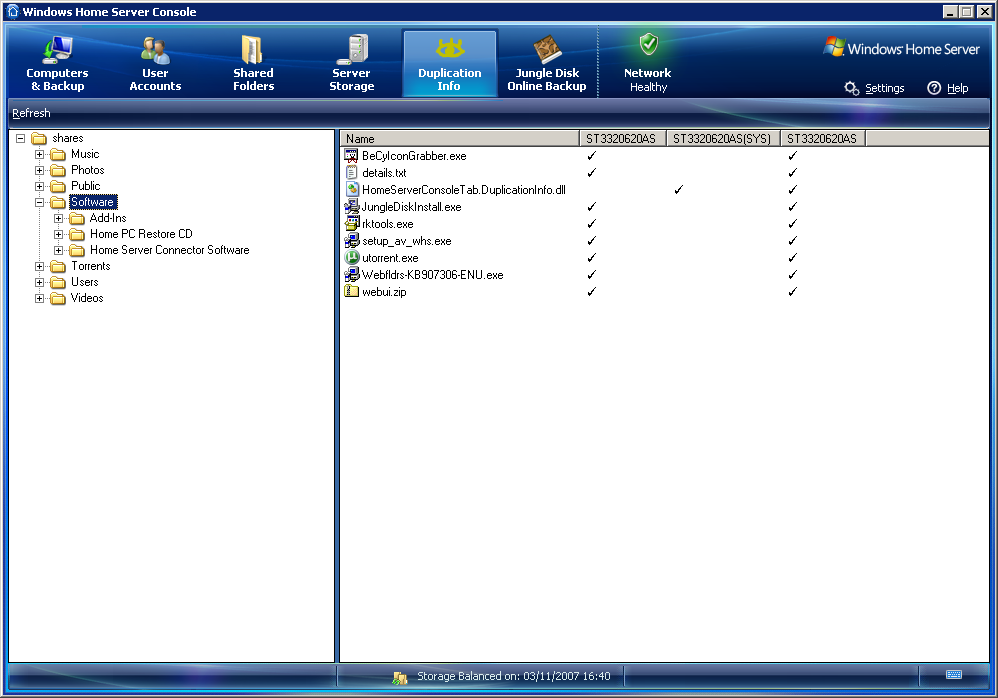The image size is (998, 698).
Task: Click the Music folder icon
Action: click(58, 154)
